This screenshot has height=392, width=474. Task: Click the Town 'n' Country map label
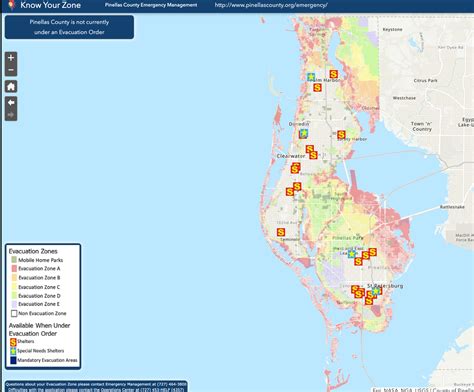click(422, 126)
